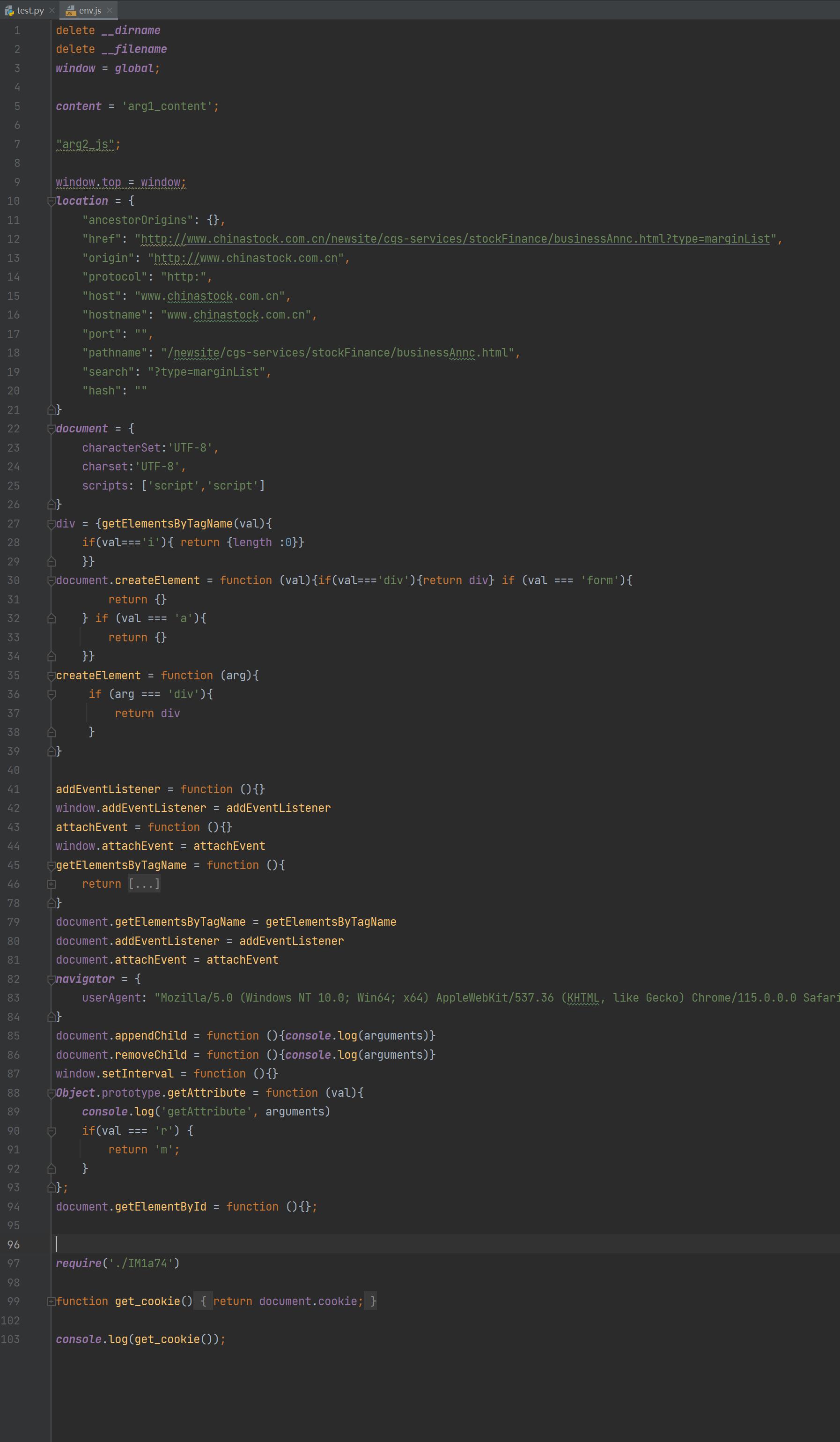Click the return 'm'; statement
The height and width of the screenshot is (1442, 840).
point(144,1150)
